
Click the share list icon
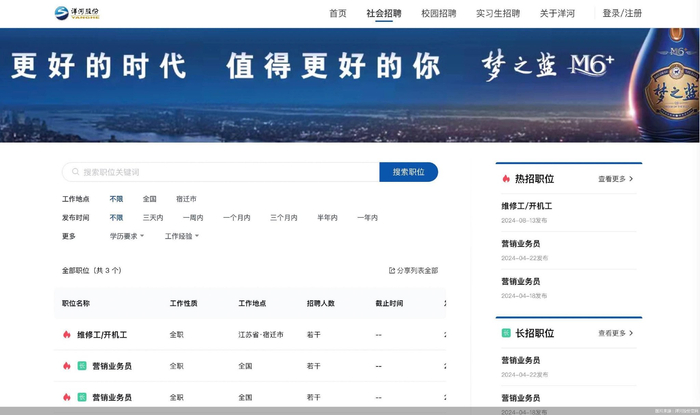392,270
